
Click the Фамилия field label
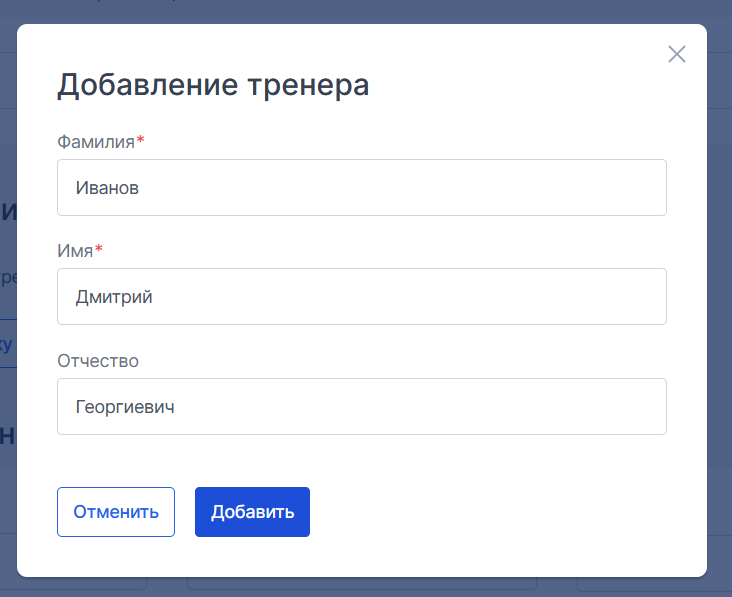(96, 142)
